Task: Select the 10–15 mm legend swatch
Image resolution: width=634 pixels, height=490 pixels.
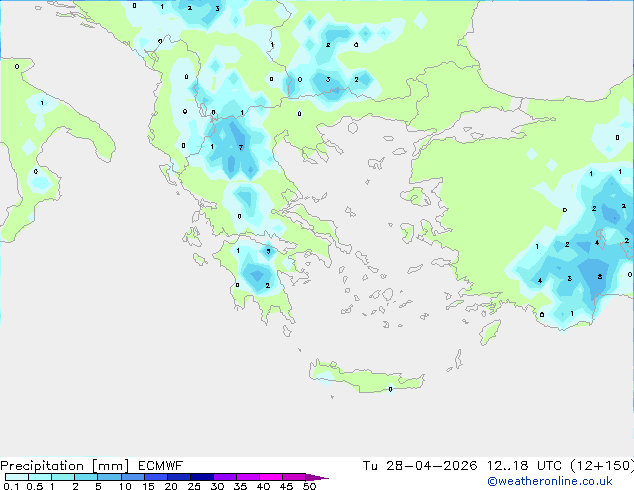Action: tap(132, 477)
